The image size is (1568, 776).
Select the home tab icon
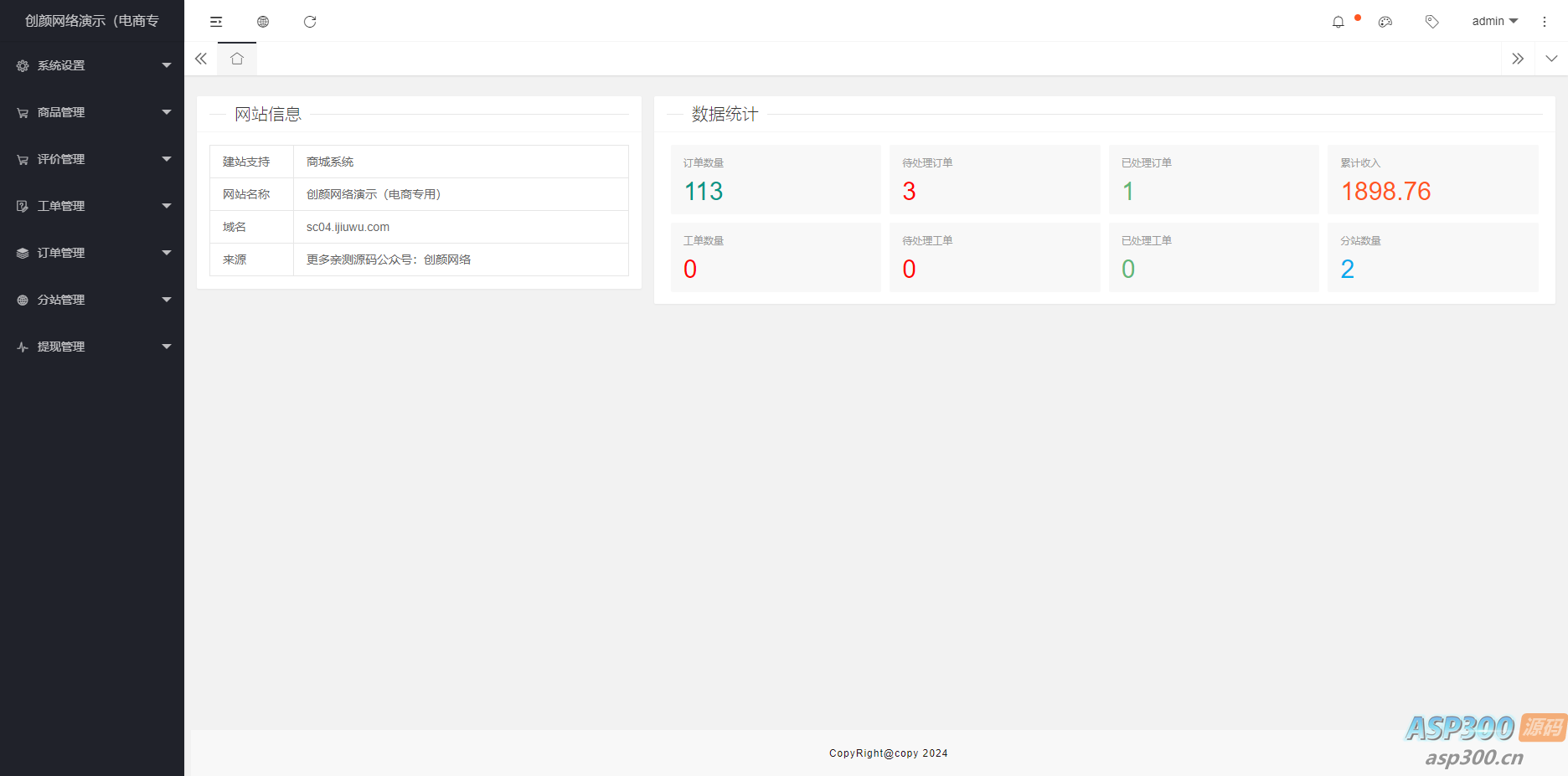pyautogui.click(x=237, y=59)
